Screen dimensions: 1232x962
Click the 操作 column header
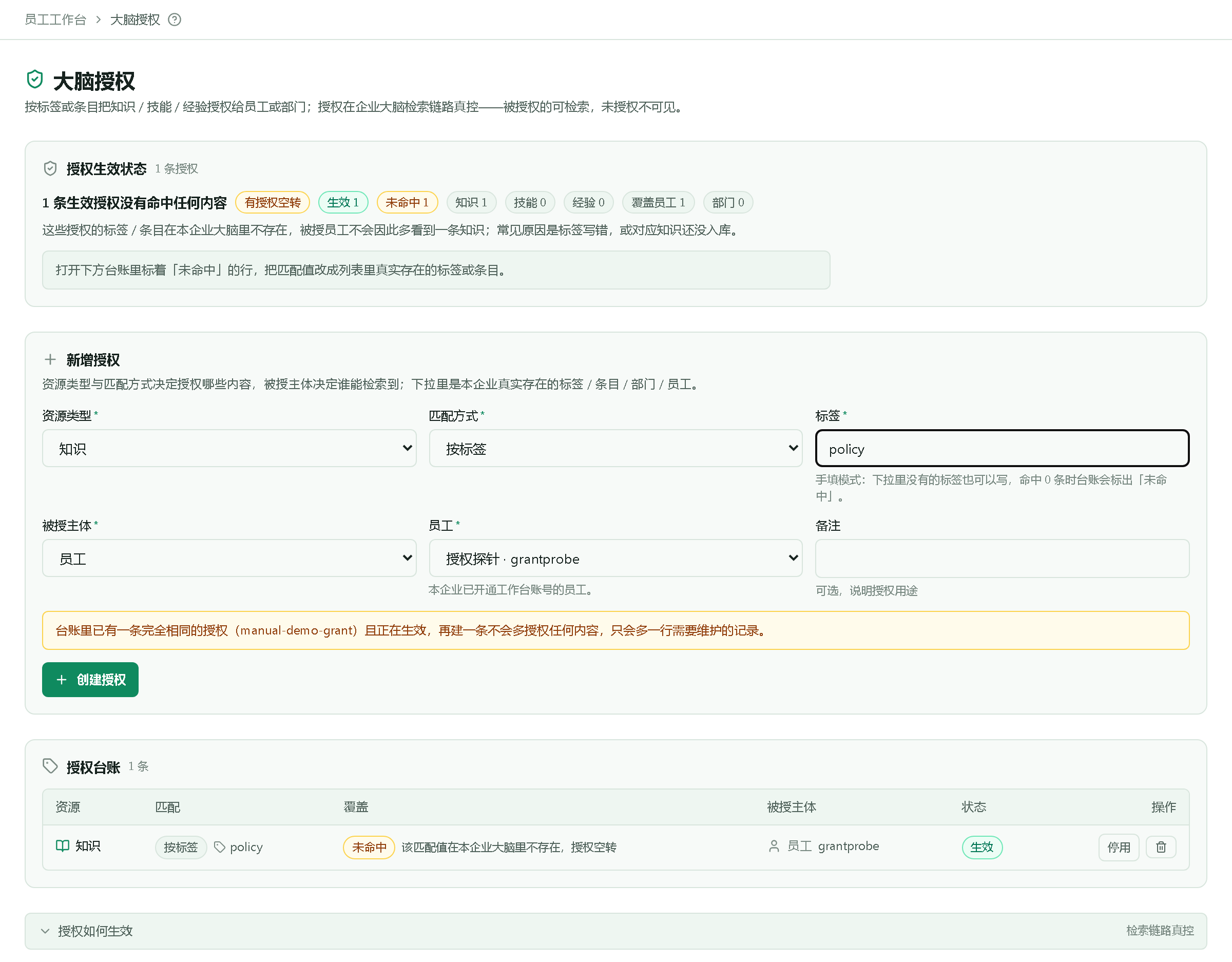pyautogui.click(x=1163, y=807)
